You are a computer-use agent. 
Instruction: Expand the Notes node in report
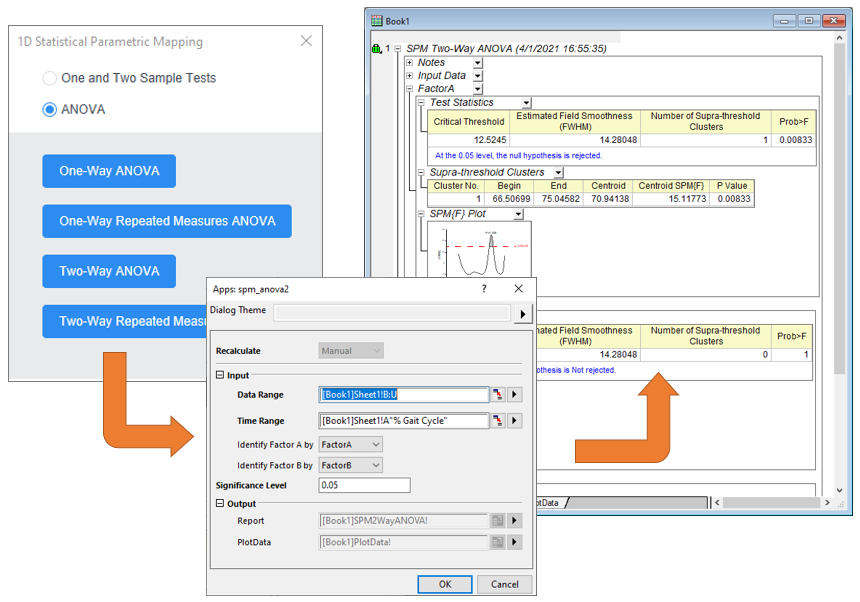[x=410, y=63]
